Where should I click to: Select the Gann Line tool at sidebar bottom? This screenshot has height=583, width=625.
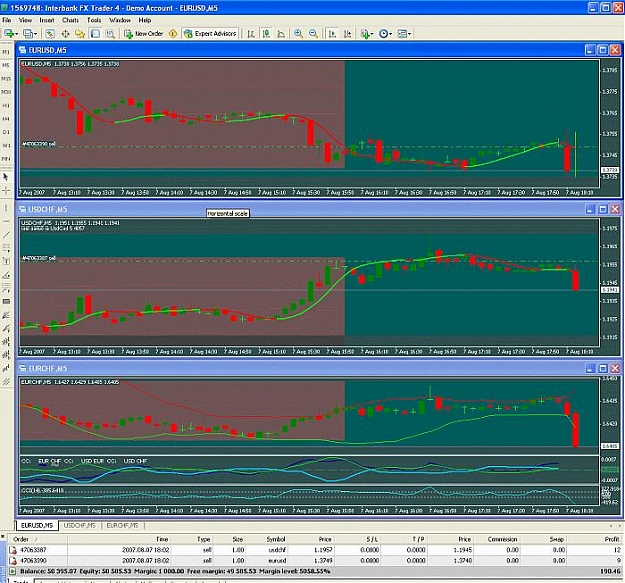click(6, 382)
